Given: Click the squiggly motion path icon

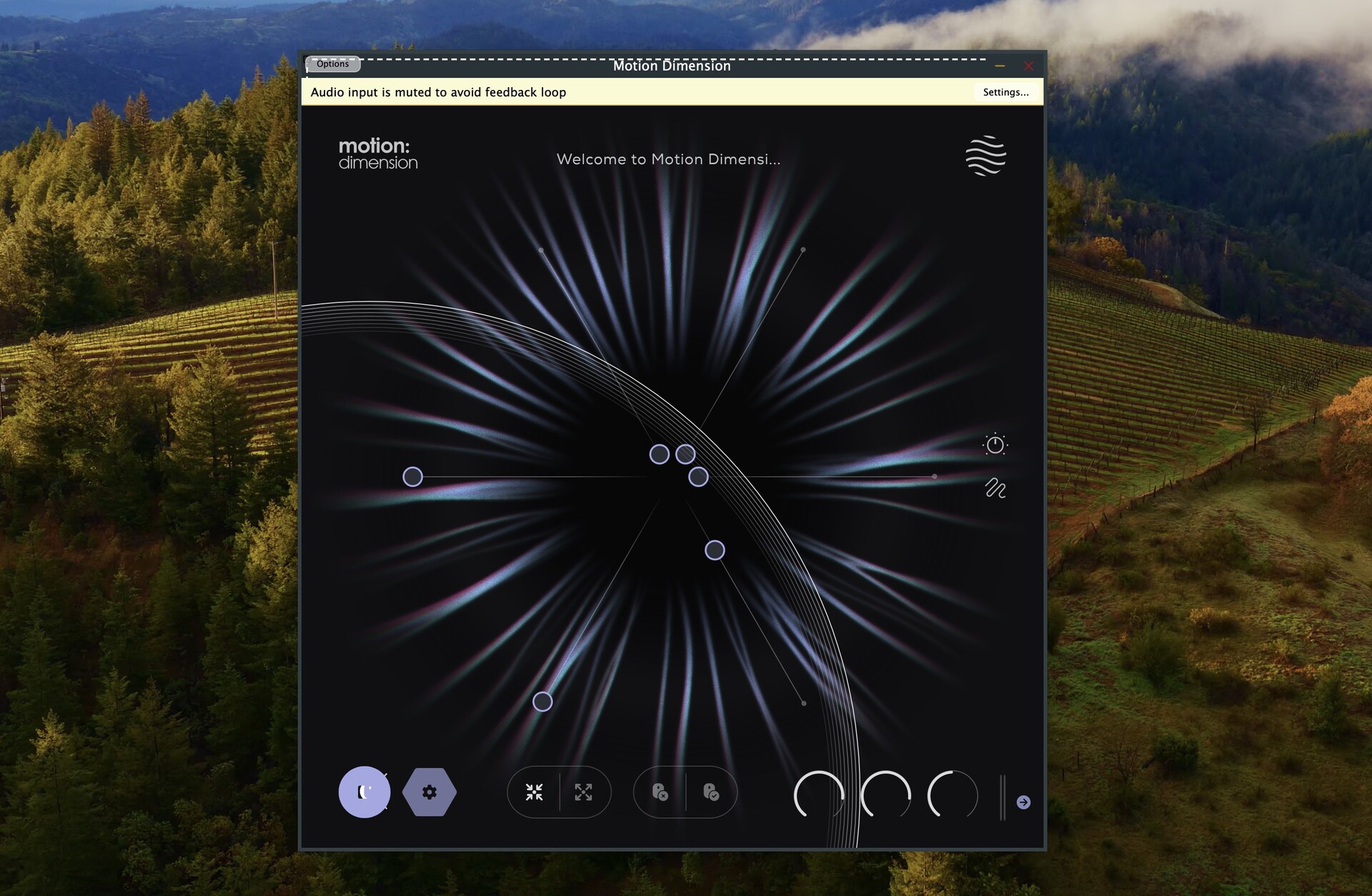Looking at the screenshot, I should 995,488.
